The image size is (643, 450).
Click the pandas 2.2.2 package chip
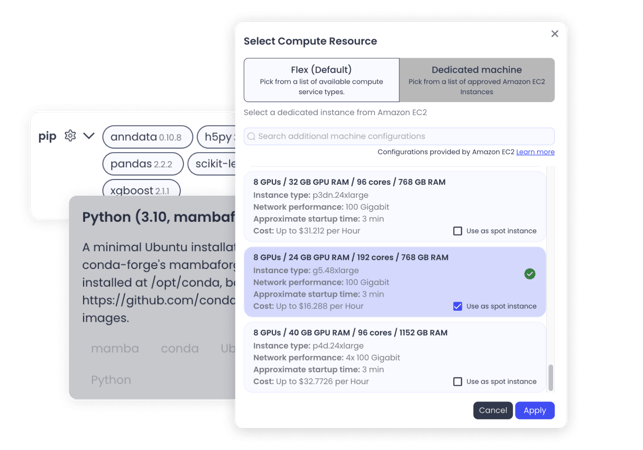pos(143,163)
